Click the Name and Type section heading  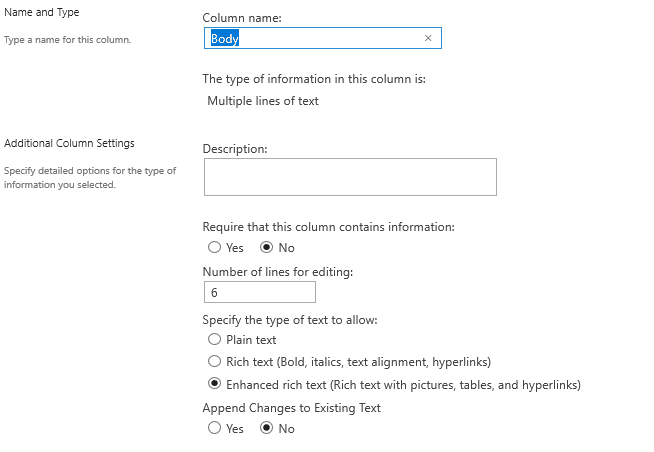tap(42, 12)
